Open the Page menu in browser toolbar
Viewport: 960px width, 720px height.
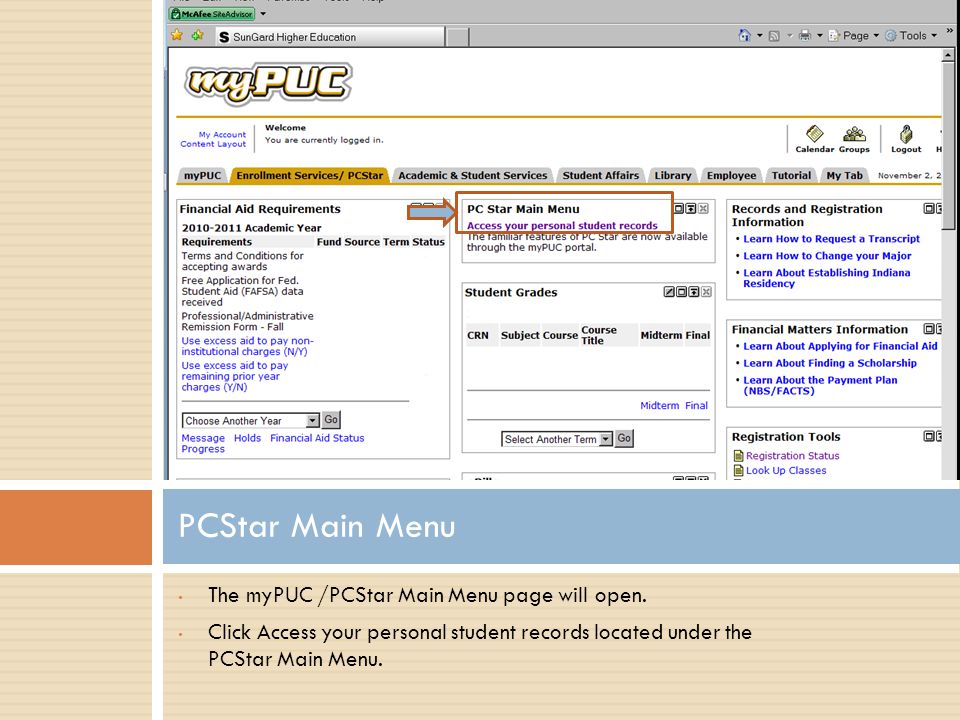(853, 36)
